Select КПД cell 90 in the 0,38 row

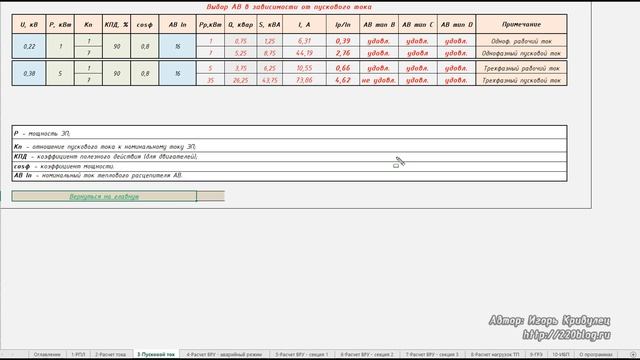pyautogui.click(x=117, y=73)
